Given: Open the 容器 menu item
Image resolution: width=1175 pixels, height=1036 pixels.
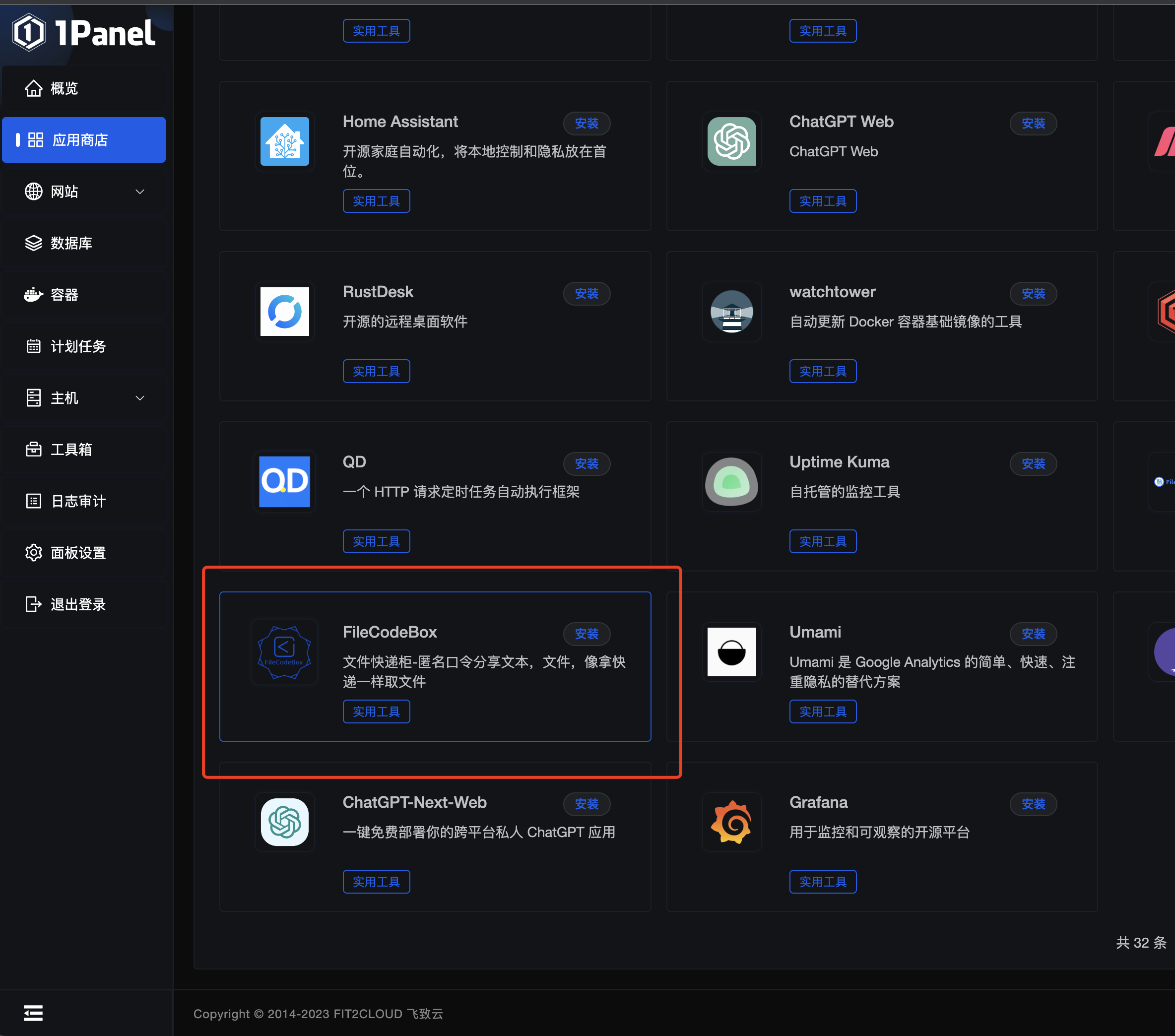Looking at the screenshot, I should pyautogui.click(x=65, y=295).
